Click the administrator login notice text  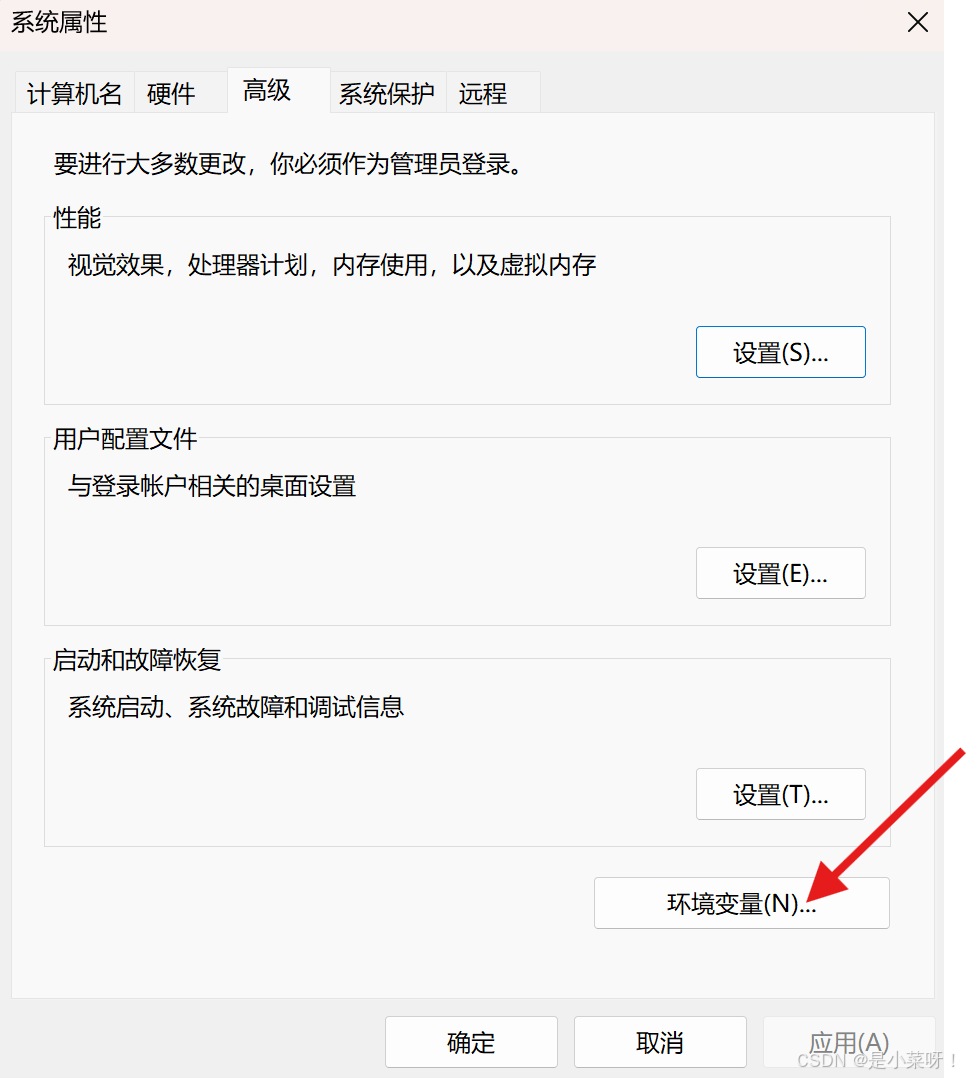(x=289, y=164)
